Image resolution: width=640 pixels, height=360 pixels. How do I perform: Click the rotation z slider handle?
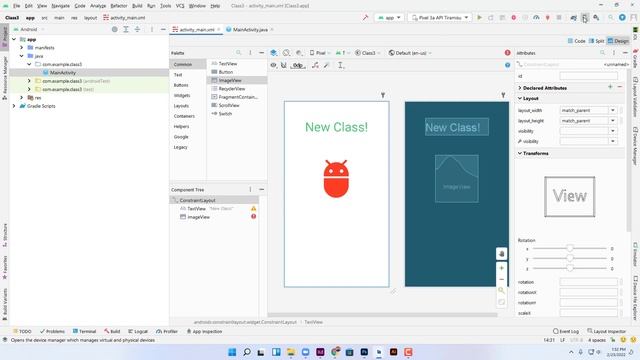(570, 268)
